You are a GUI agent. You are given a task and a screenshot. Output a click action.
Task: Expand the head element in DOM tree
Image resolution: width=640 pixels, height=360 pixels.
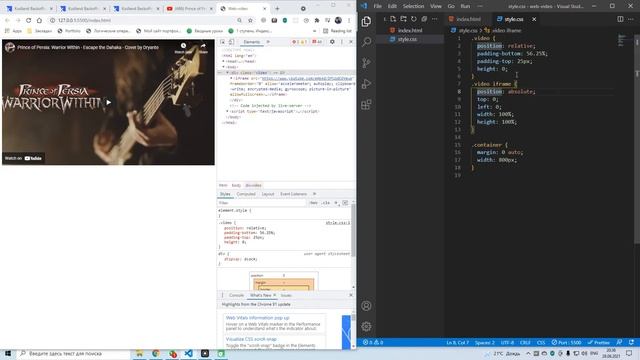[x=223, y=61]
